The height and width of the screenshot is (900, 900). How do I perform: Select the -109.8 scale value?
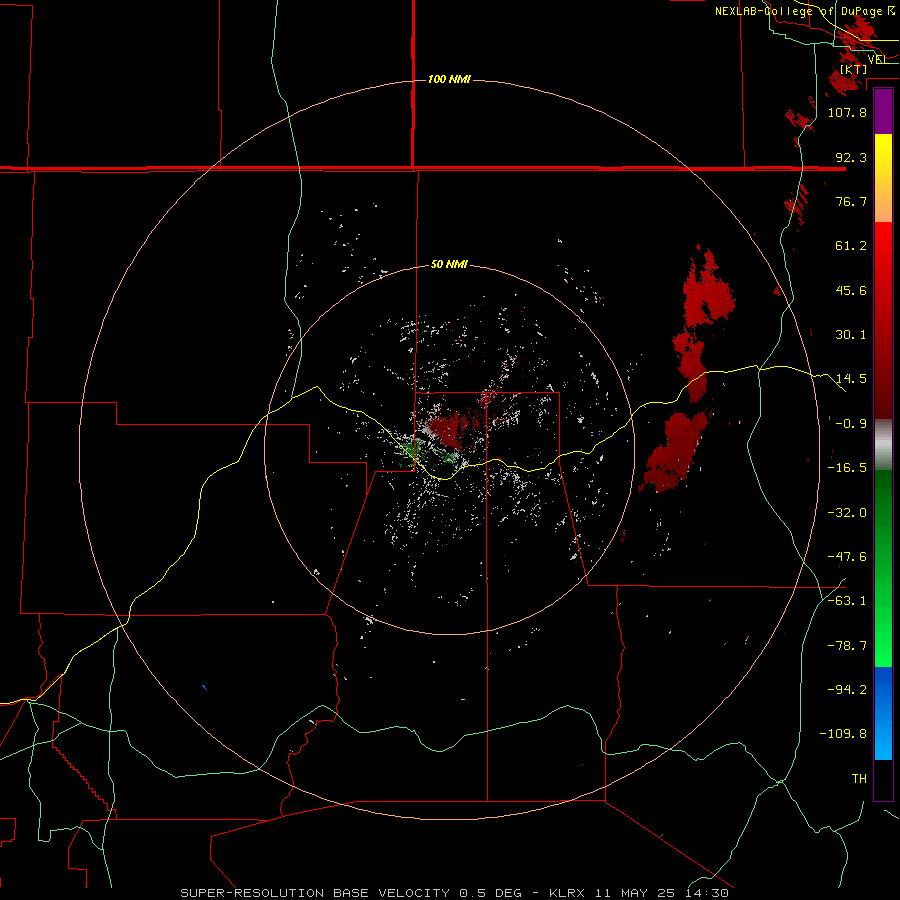843,734
